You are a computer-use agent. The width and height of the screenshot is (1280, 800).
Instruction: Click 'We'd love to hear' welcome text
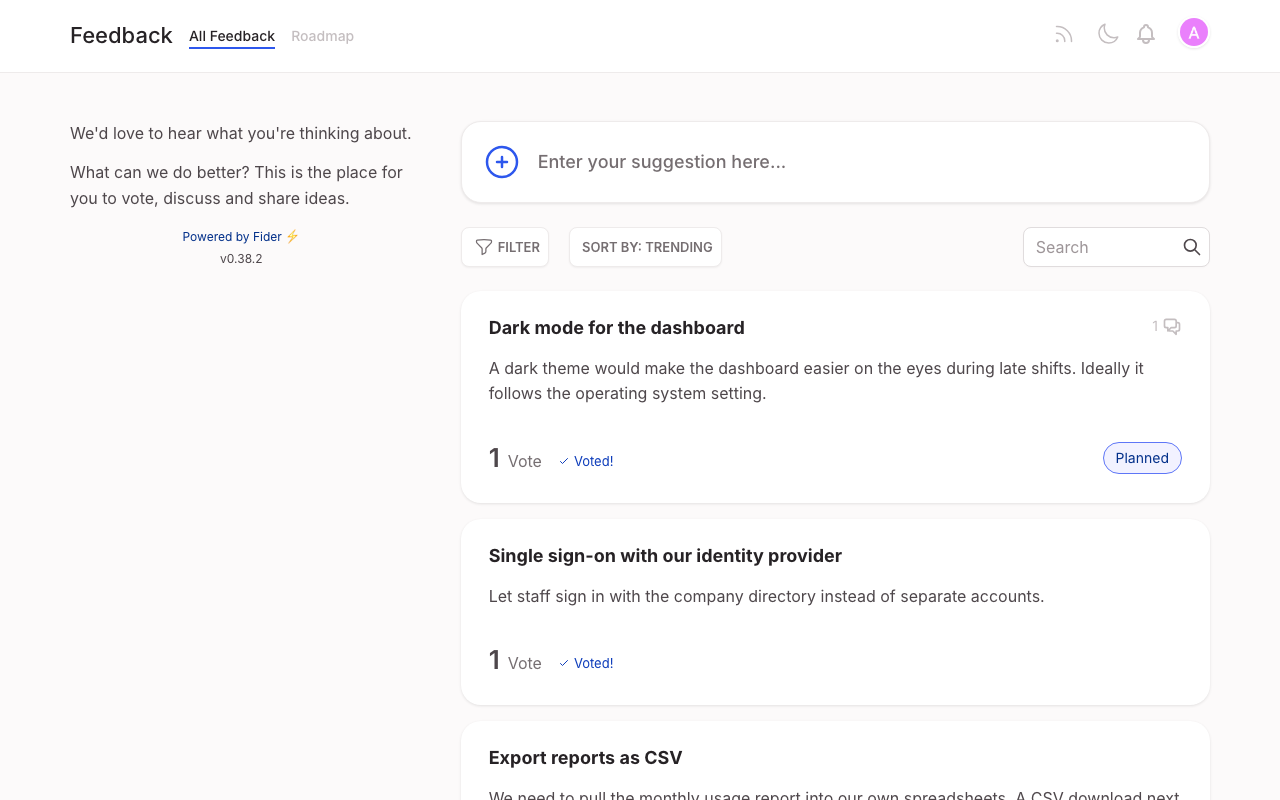click(x=241, y=134)
